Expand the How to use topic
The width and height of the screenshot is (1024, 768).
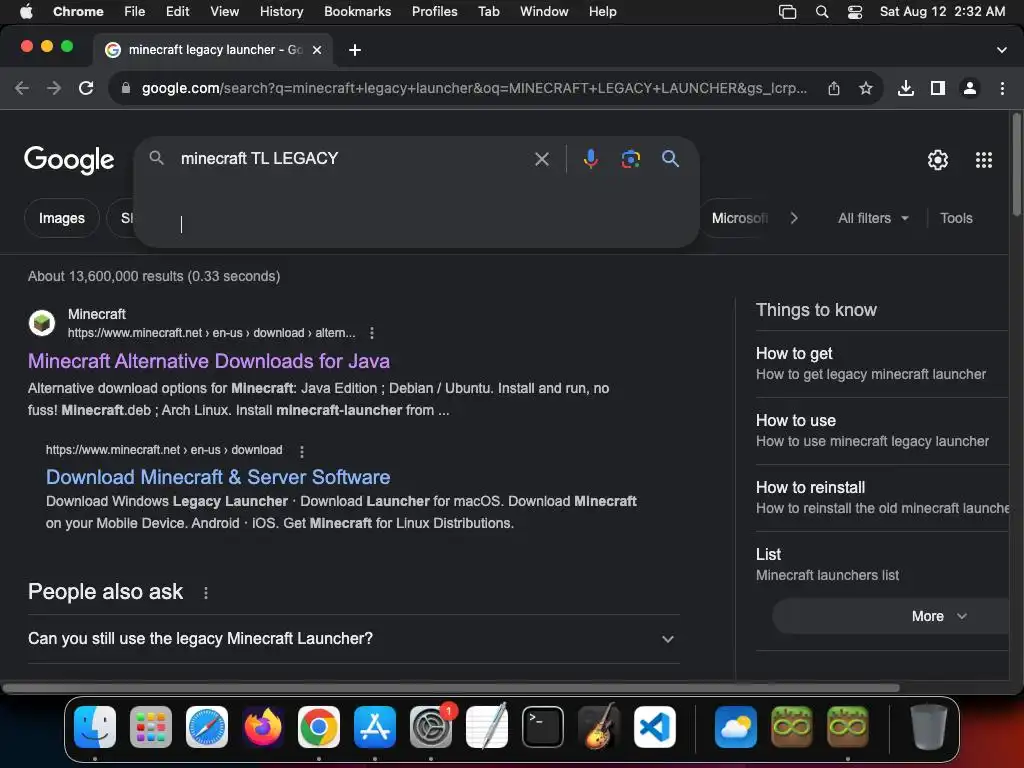tap(882, 431)
